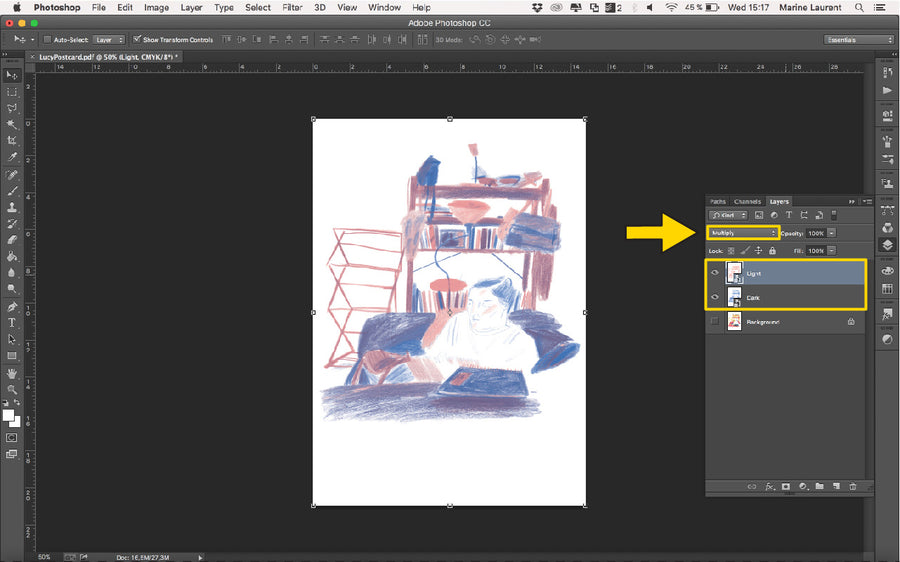Lock all on the selected layer
Screen dimensions: 900x562
(x=773, y=251)
